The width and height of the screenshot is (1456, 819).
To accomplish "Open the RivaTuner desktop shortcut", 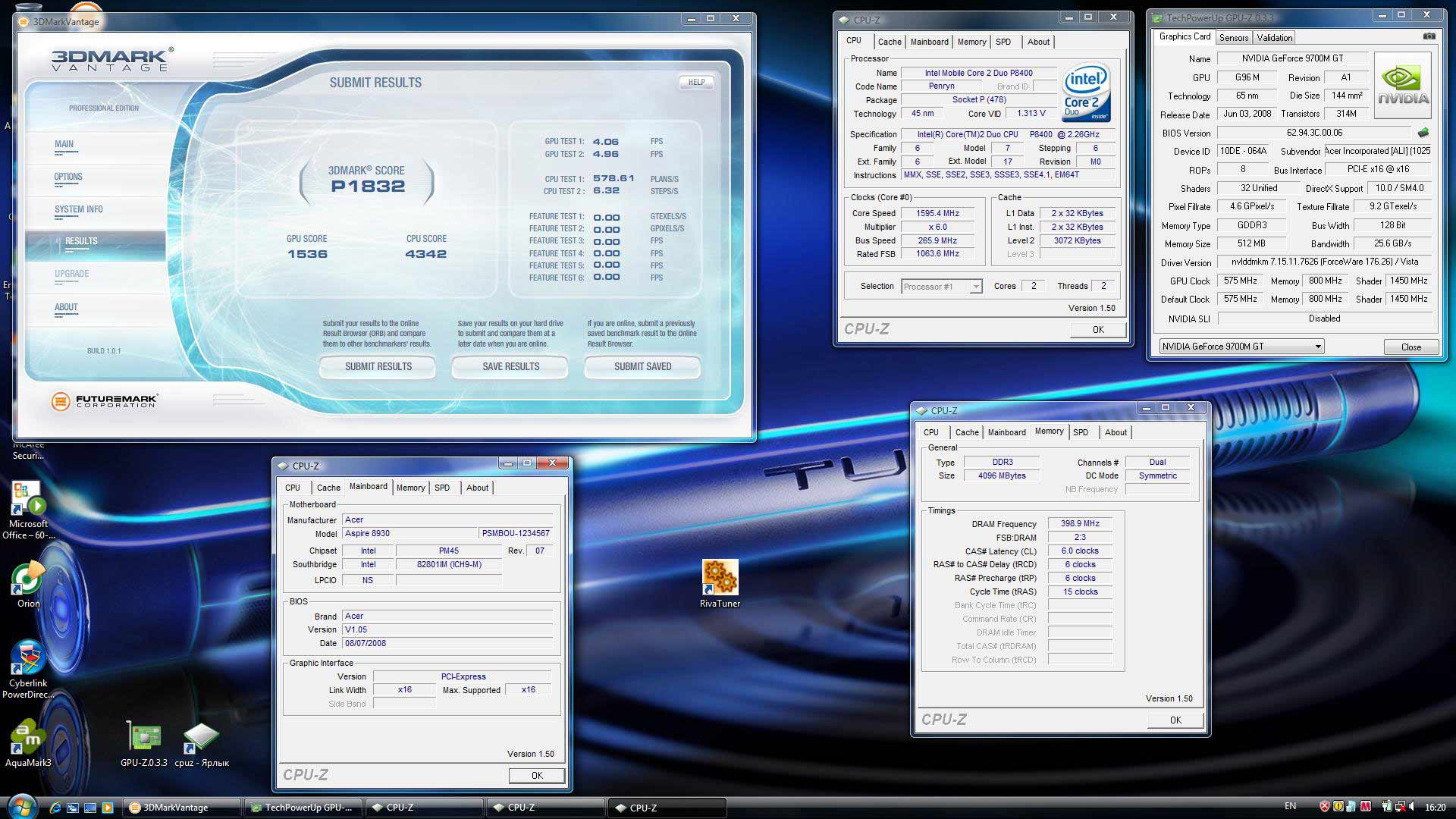I will click(x=720, y=584).
